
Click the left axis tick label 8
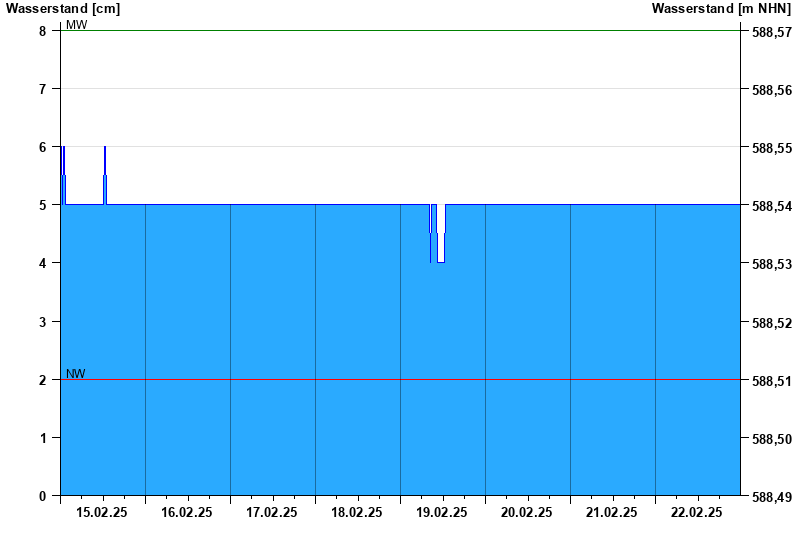tap(43, 31)
